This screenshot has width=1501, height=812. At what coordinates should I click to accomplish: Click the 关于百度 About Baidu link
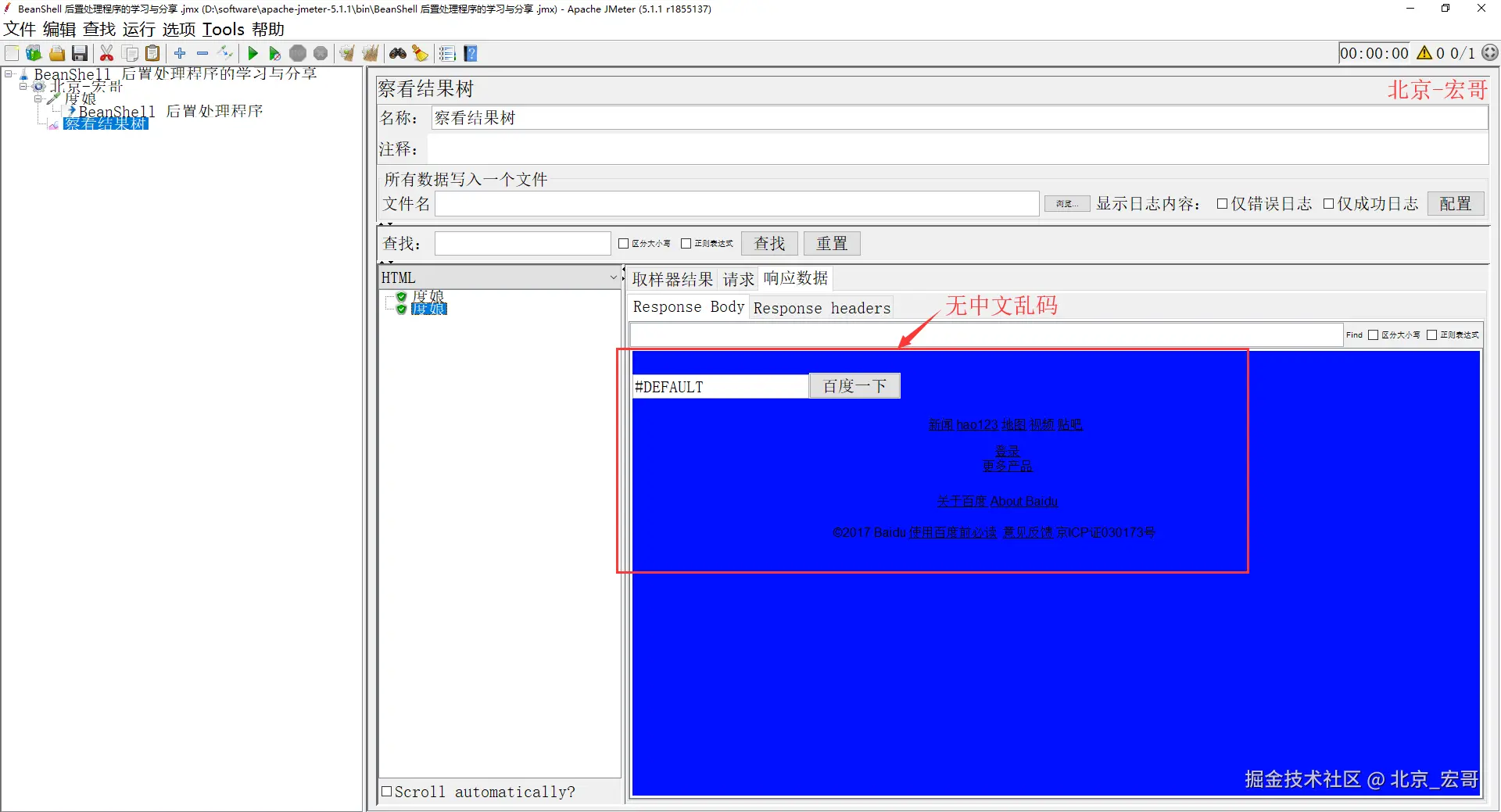click(998, 501)
